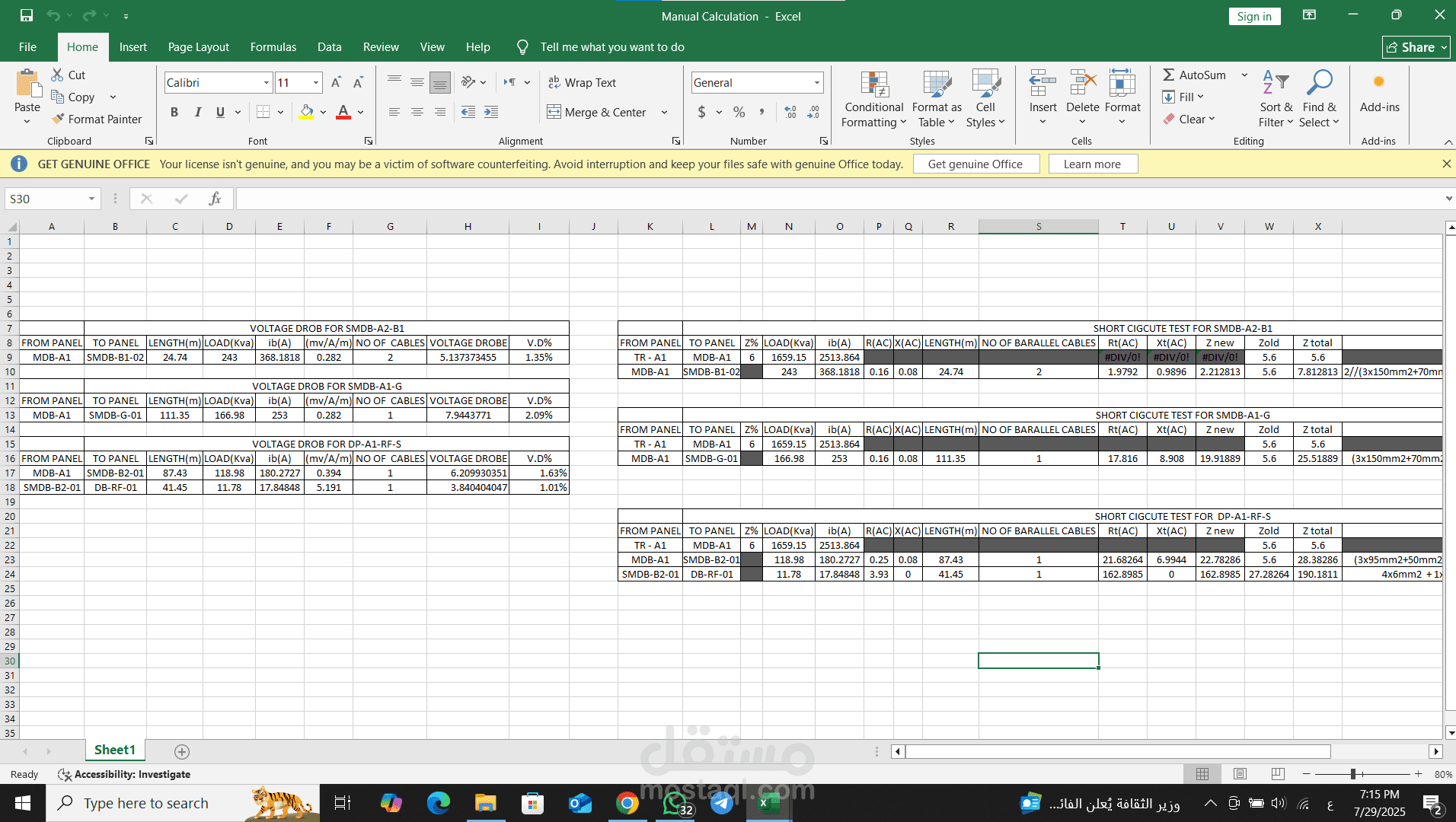Screen dimensions: 1456x822
Task: Switch to Page Break Preview
Action: click(x=1278, y=774)
